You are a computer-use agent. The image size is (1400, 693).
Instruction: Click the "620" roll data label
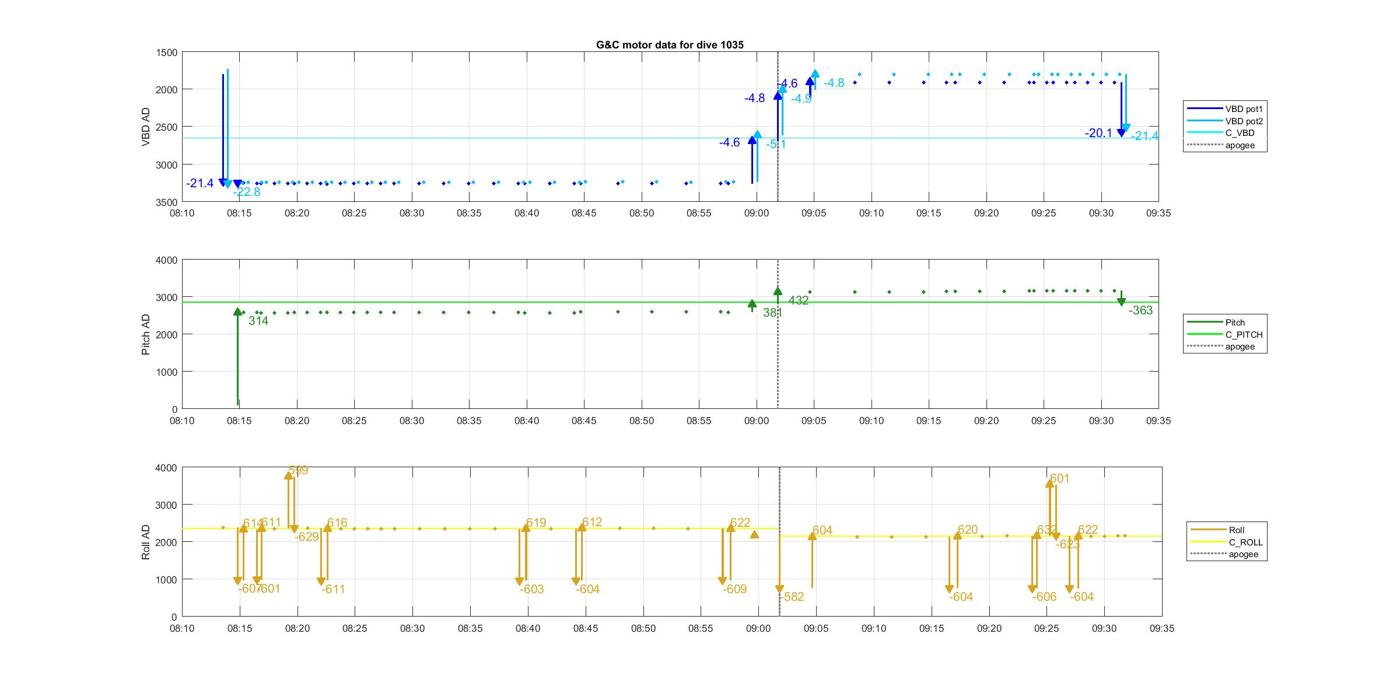tap(967, 531)
